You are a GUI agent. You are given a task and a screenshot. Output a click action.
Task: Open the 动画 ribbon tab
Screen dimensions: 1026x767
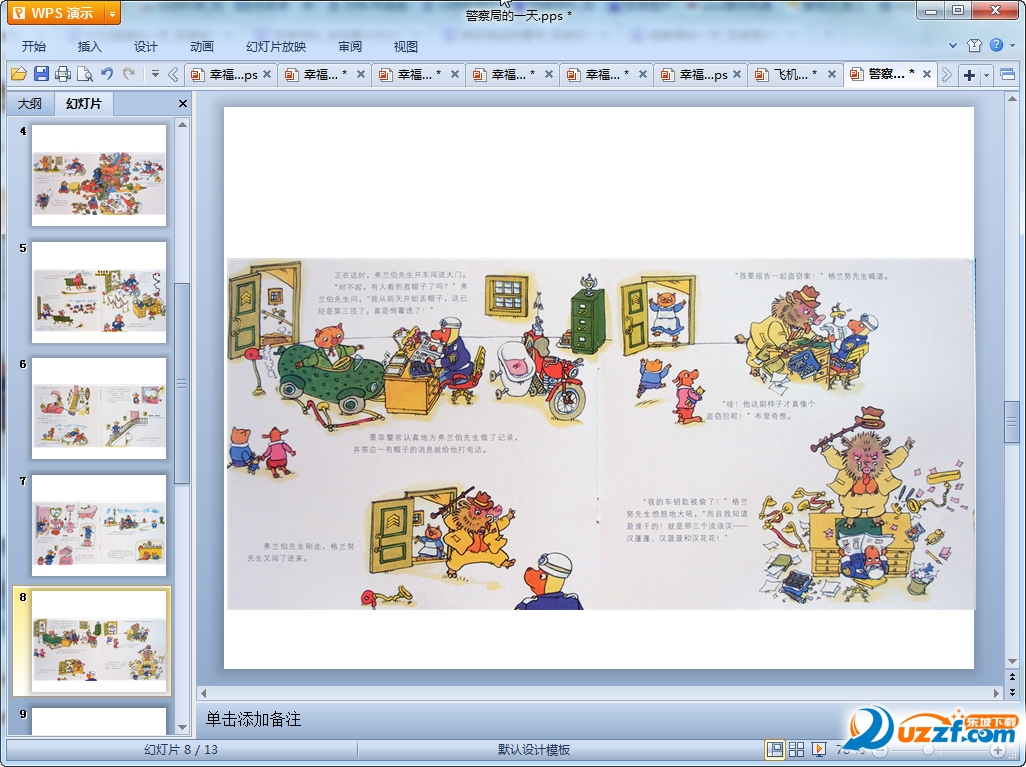click(202, 46)
